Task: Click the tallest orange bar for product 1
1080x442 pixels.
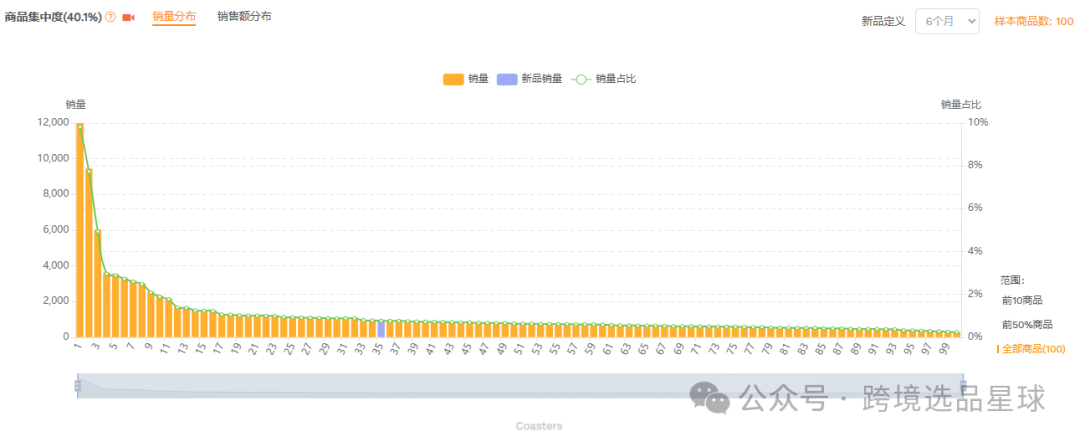Action: click(80, 230)
